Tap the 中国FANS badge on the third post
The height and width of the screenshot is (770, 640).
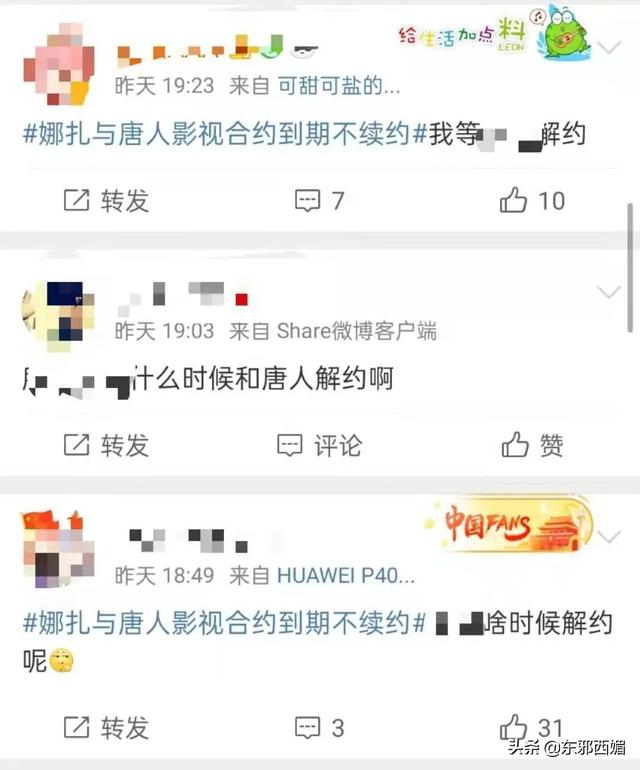(509, 524)
